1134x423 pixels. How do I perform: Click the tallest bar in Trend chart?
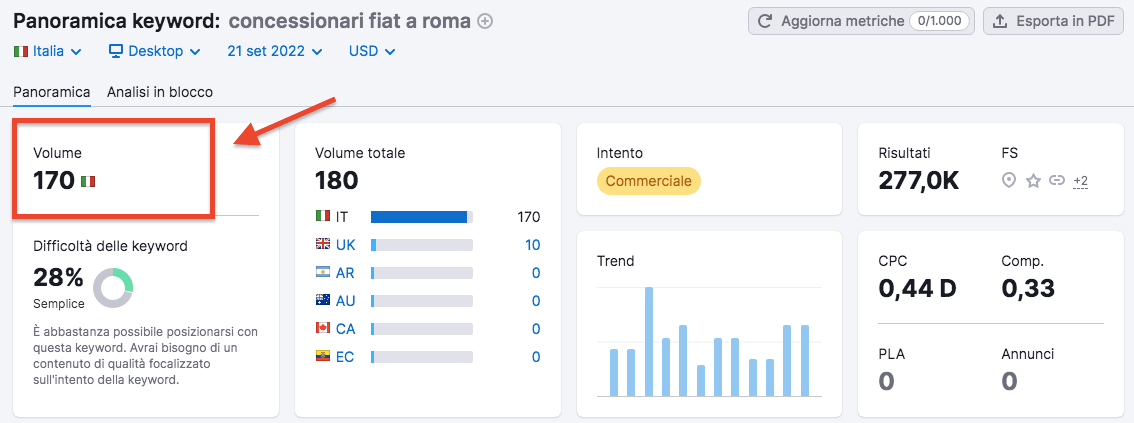(x=649, y=341)
